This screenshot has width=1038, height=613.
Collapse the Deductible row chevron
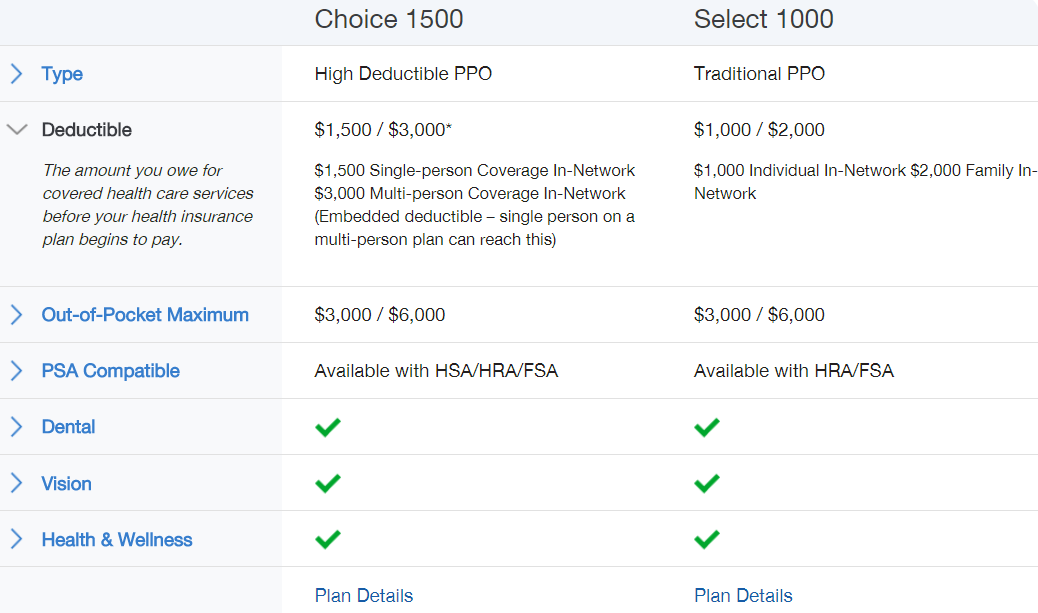pos(16,130)
